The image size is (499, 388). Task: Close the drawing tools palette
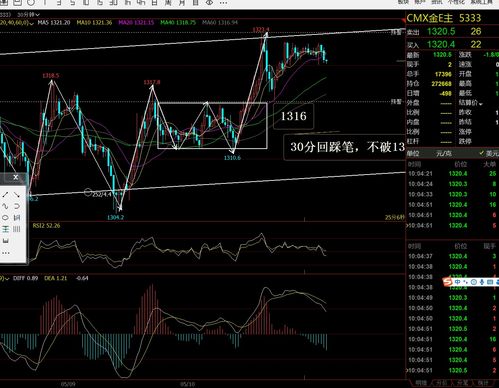coord(16,177)
